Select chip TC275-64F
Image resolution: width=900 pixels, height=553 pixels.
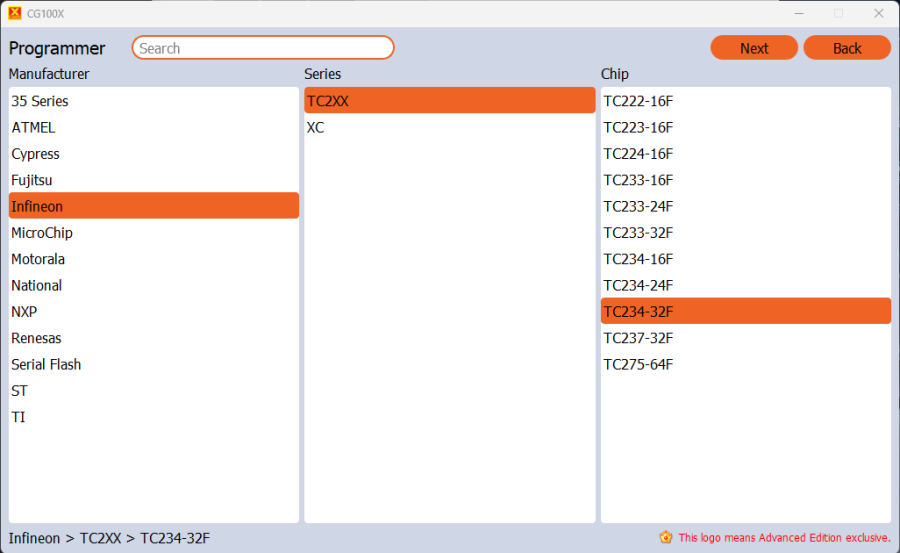point(638,364)
